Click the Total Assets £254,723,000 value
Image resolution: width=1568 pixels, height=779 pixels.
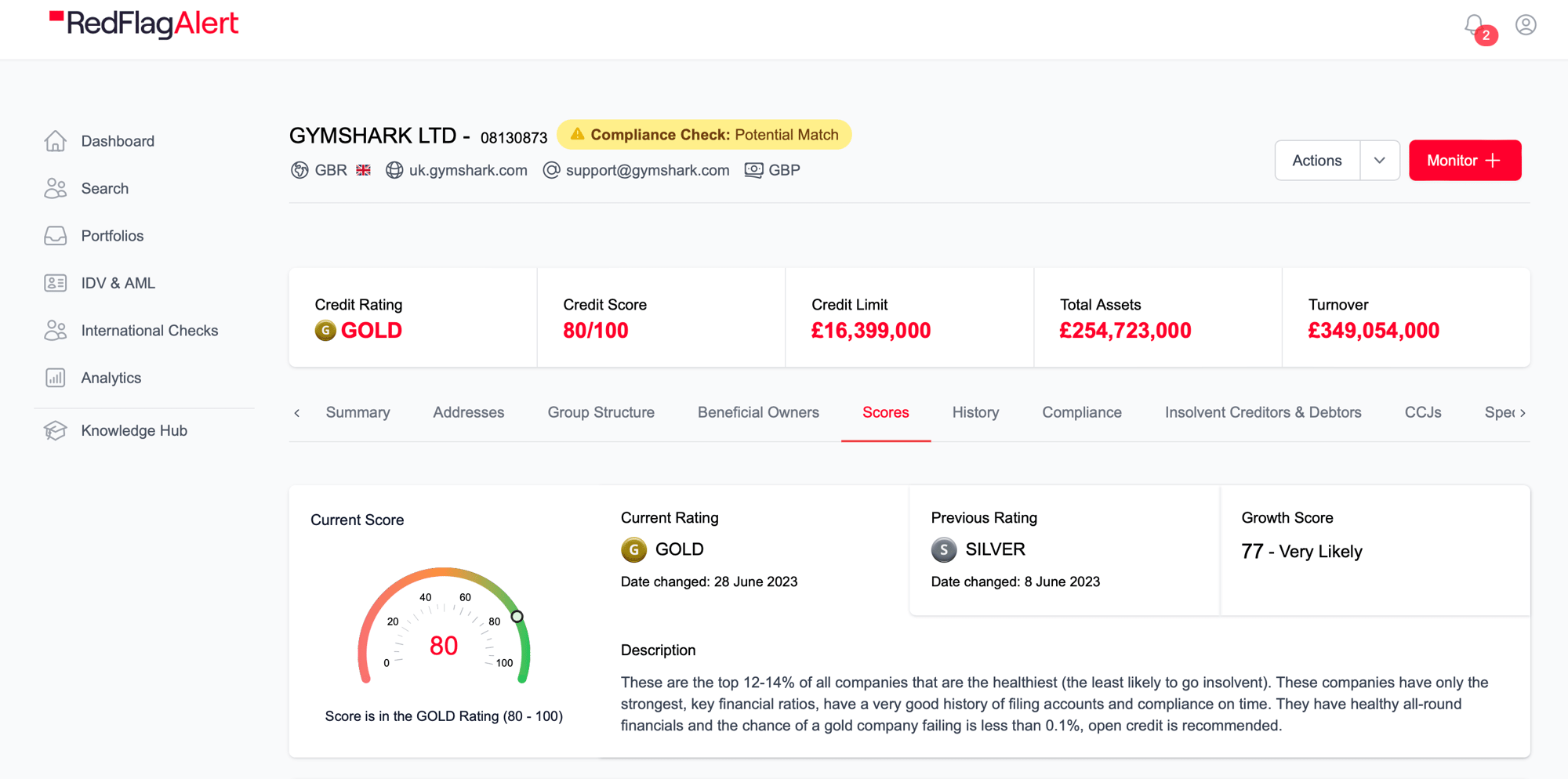(x=1125, y=331)
